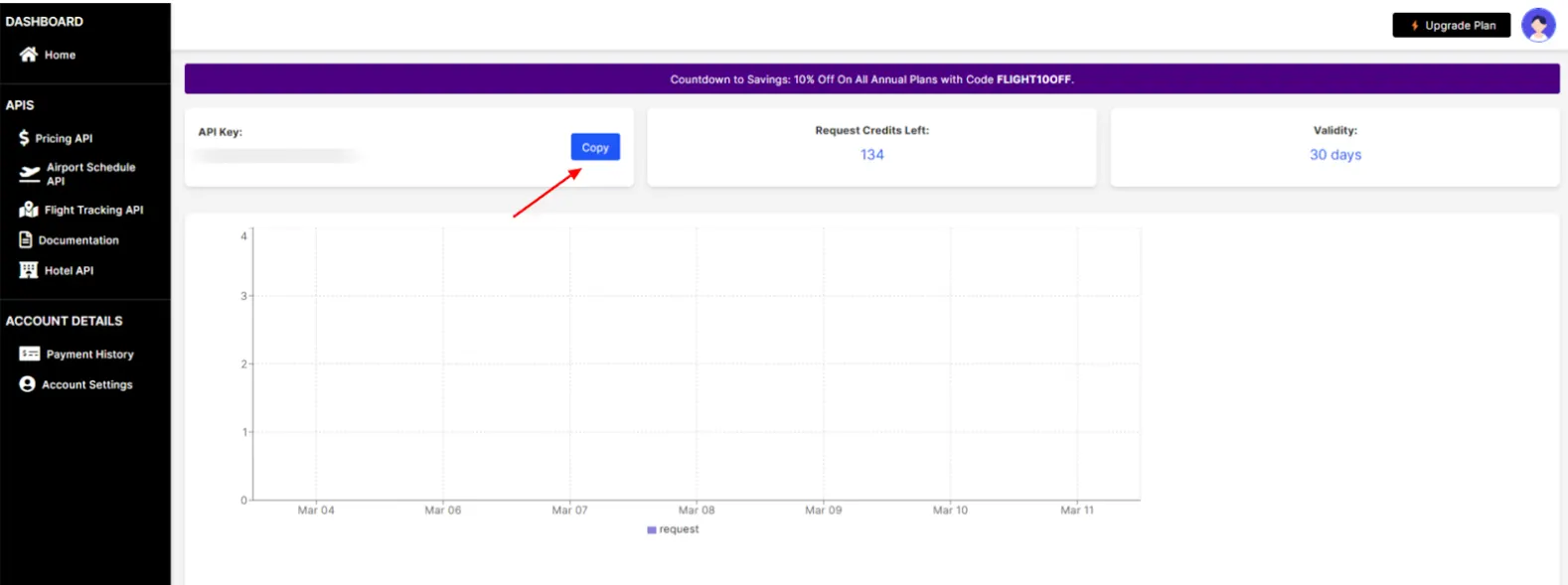Open Documentation link in sidebar
This screenshot has height=585, width=1568.
[78, 240]
